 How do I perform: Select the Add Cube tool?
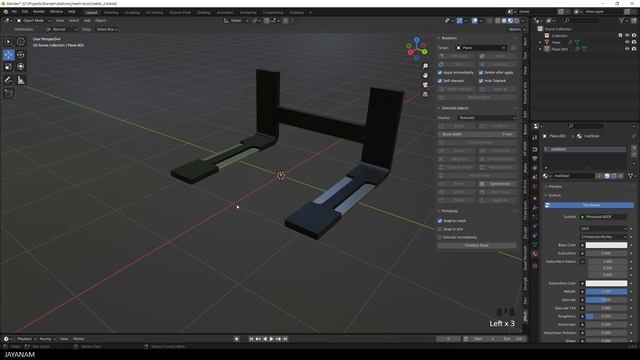click(x=9, y=93)
